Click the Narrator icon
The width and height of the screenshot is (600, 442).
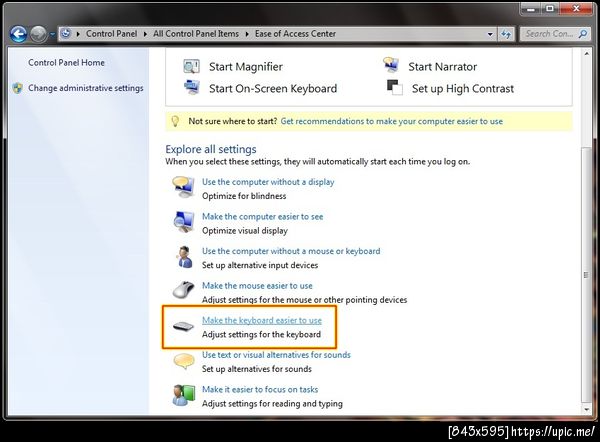pos(391,65)
